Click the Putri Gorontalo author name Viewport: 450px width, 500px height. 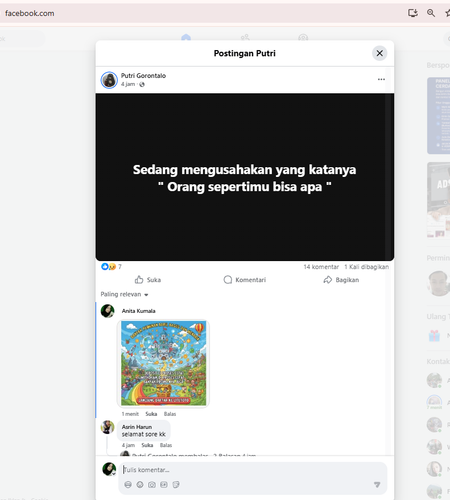pyautogui.click(x=143, y=76)
